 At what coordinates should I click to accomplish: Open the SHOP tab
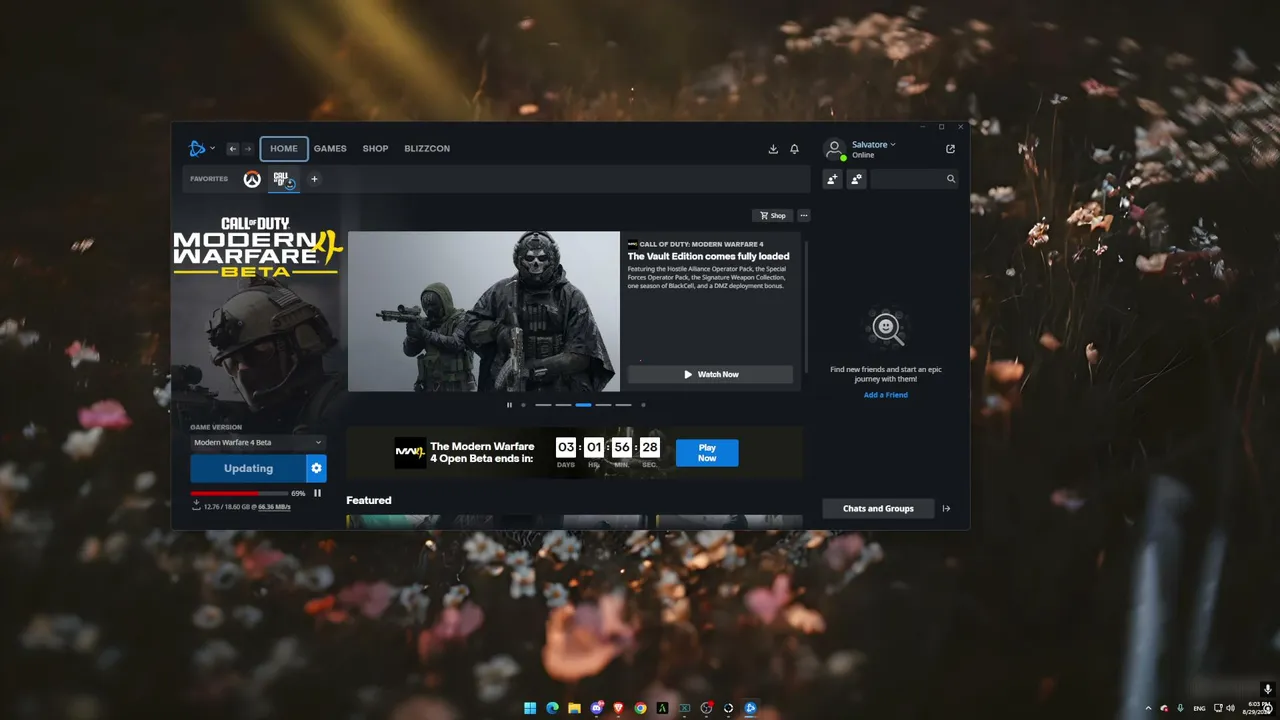(375, 149)
